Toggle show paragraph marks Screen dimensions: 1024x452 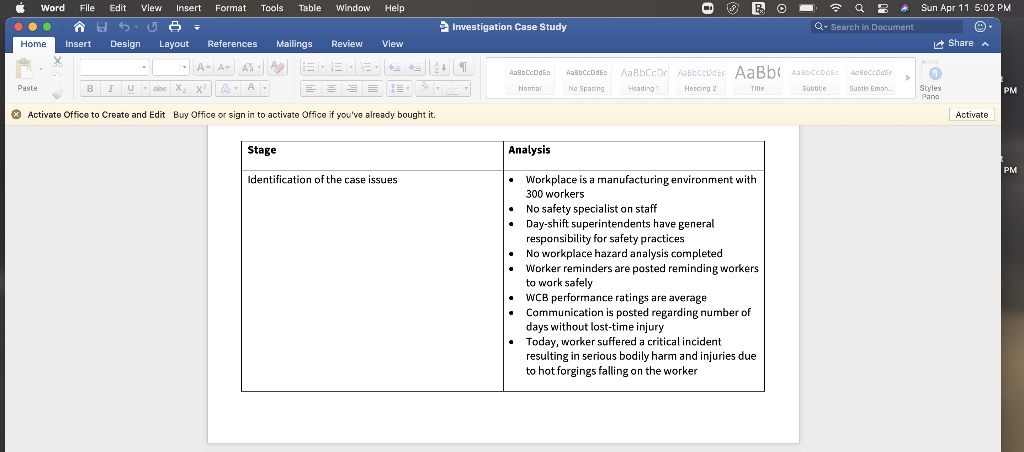(x=462, y=67)
